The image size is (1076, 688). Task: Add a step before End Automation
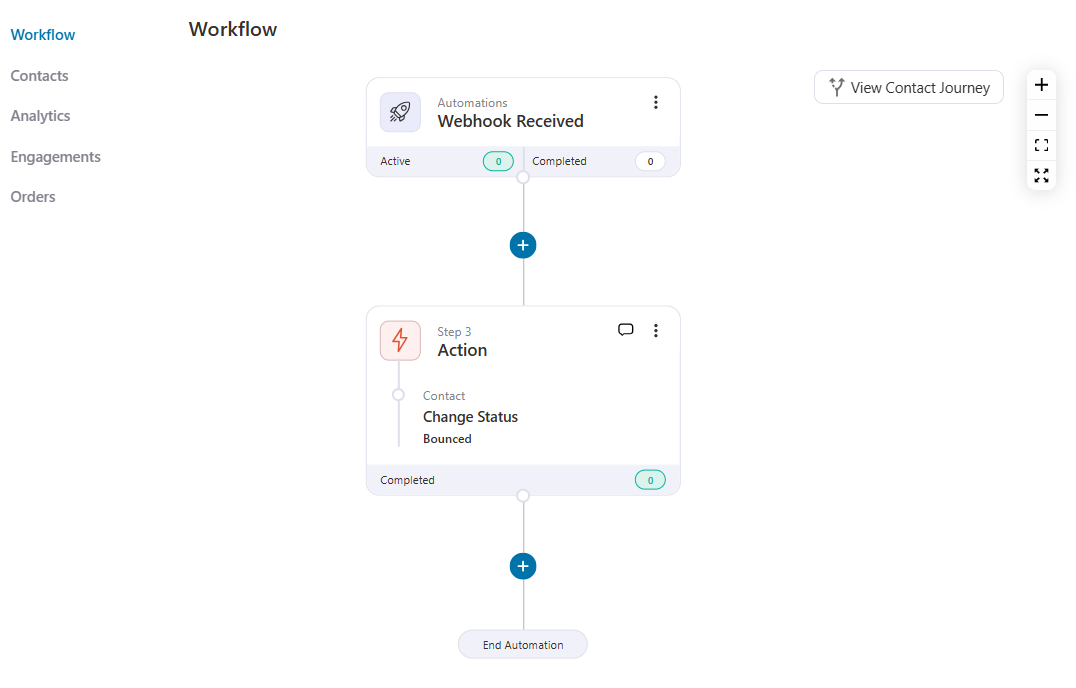(523, 567)
